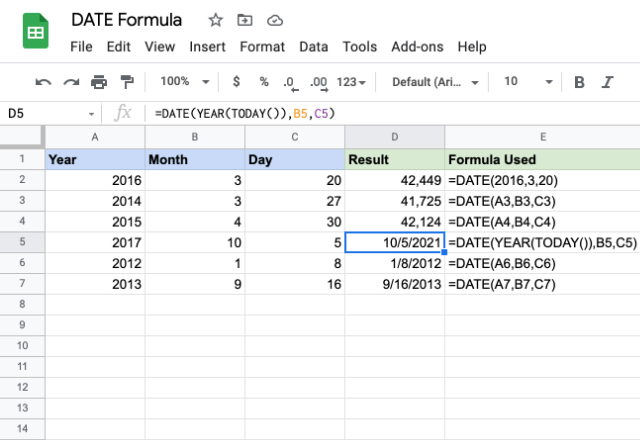Increase decimal places
The image size is (640, 440).
(x=319, y=83)
